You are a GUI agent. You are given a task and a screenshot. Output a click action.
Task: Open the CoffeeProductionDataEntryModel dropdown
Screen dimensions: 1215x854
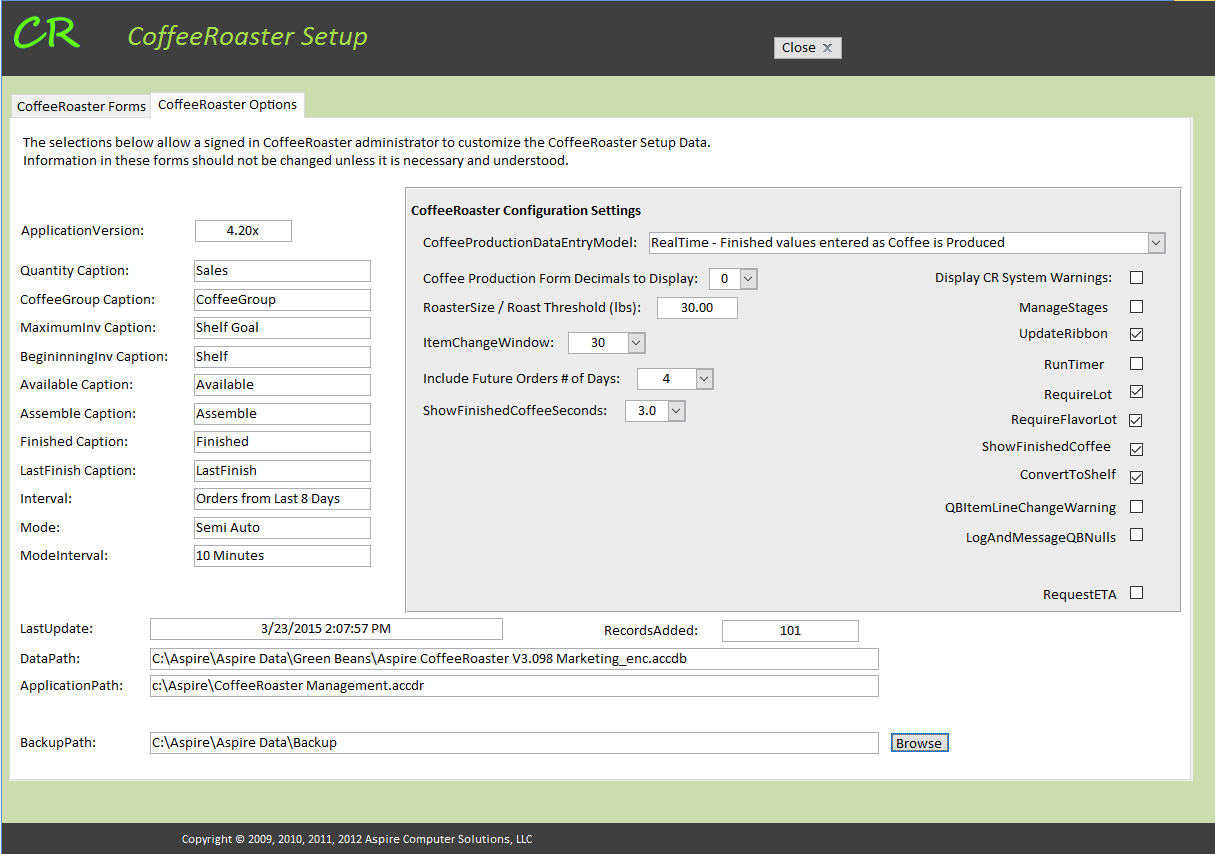point(1156,243)
